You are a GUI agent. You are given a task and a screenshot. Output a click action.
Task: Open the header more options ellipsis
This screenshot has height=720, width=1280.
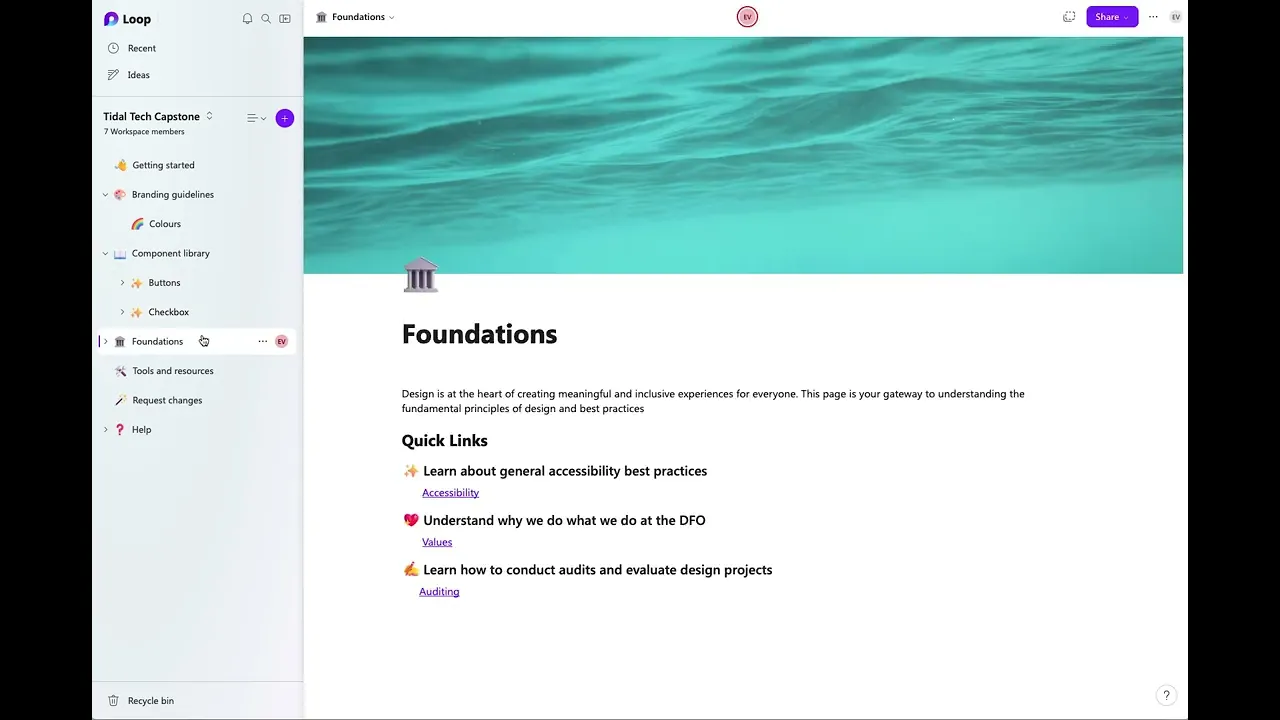pyautogui.click(x=1153, y=17)
